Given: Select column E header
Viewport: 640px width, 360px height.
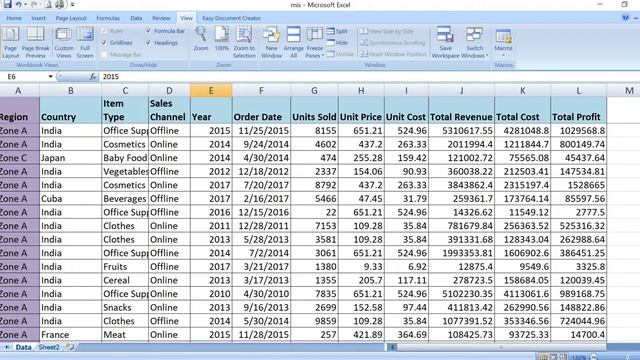Looking at the screenshot, I should 211,90.
